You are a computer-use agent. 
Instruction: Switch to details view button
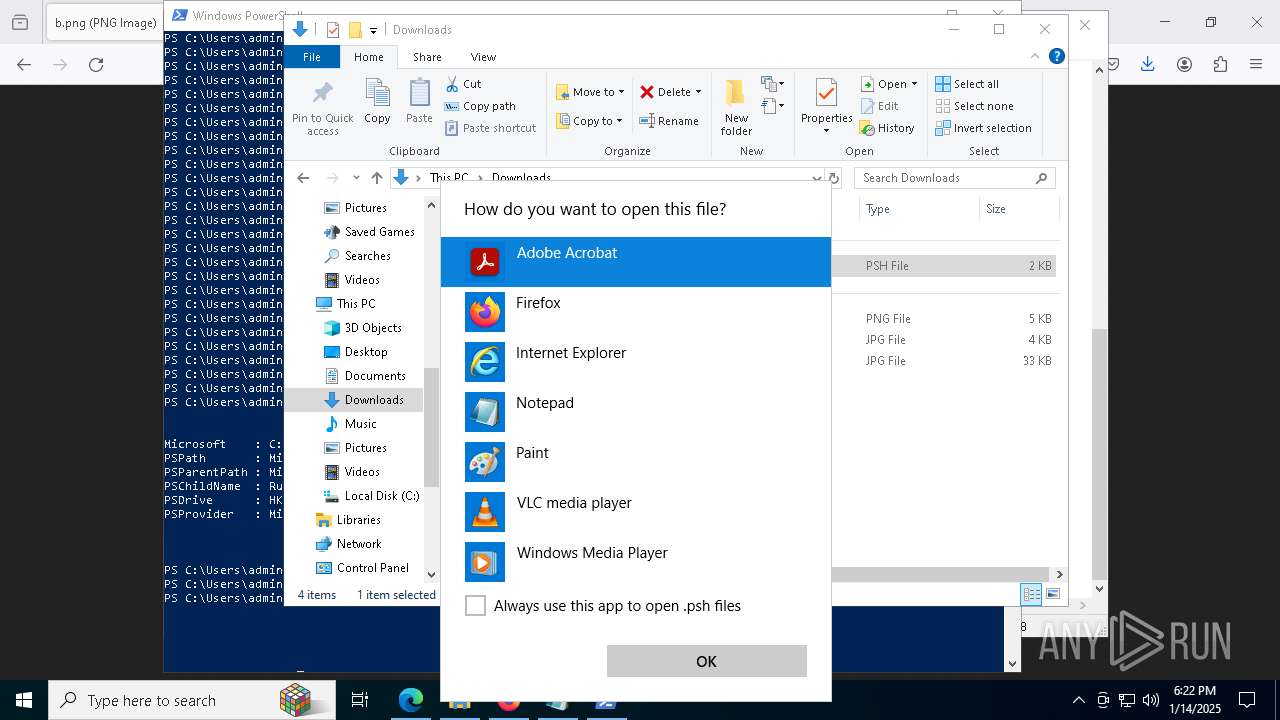coord(1031,594)
